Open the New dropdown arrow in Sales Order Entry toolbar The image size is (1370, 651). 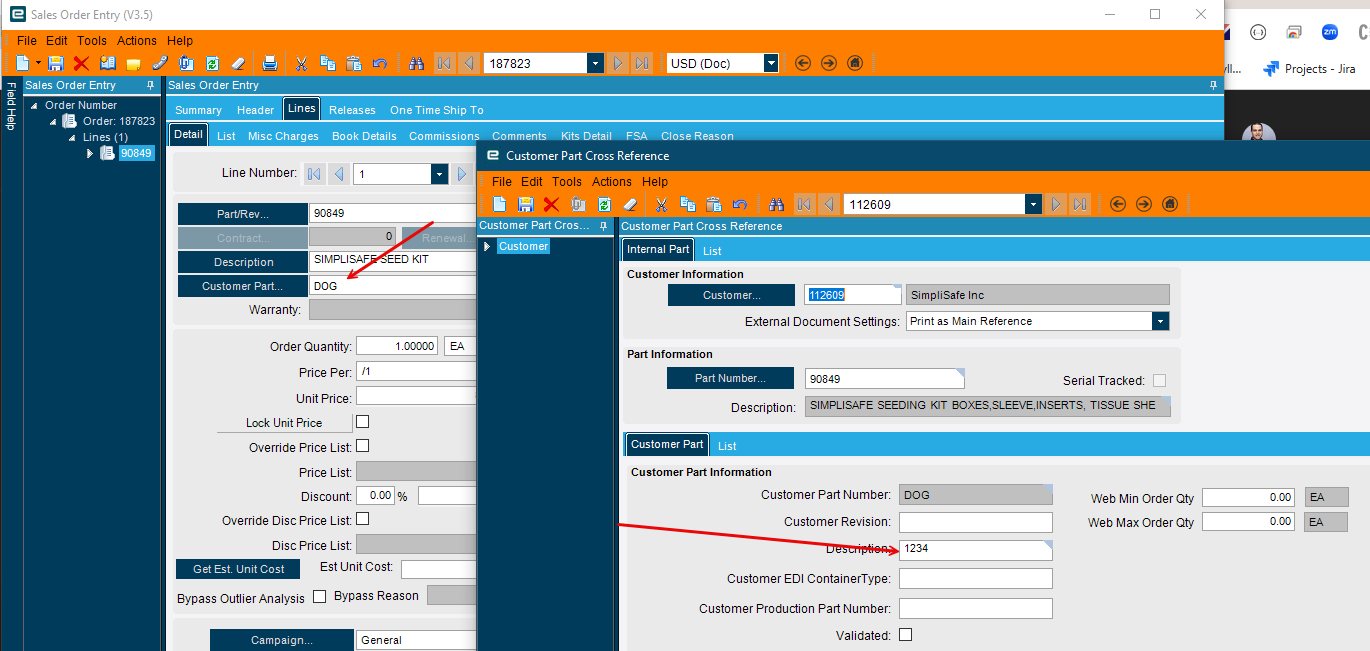[x=38, y=63]
